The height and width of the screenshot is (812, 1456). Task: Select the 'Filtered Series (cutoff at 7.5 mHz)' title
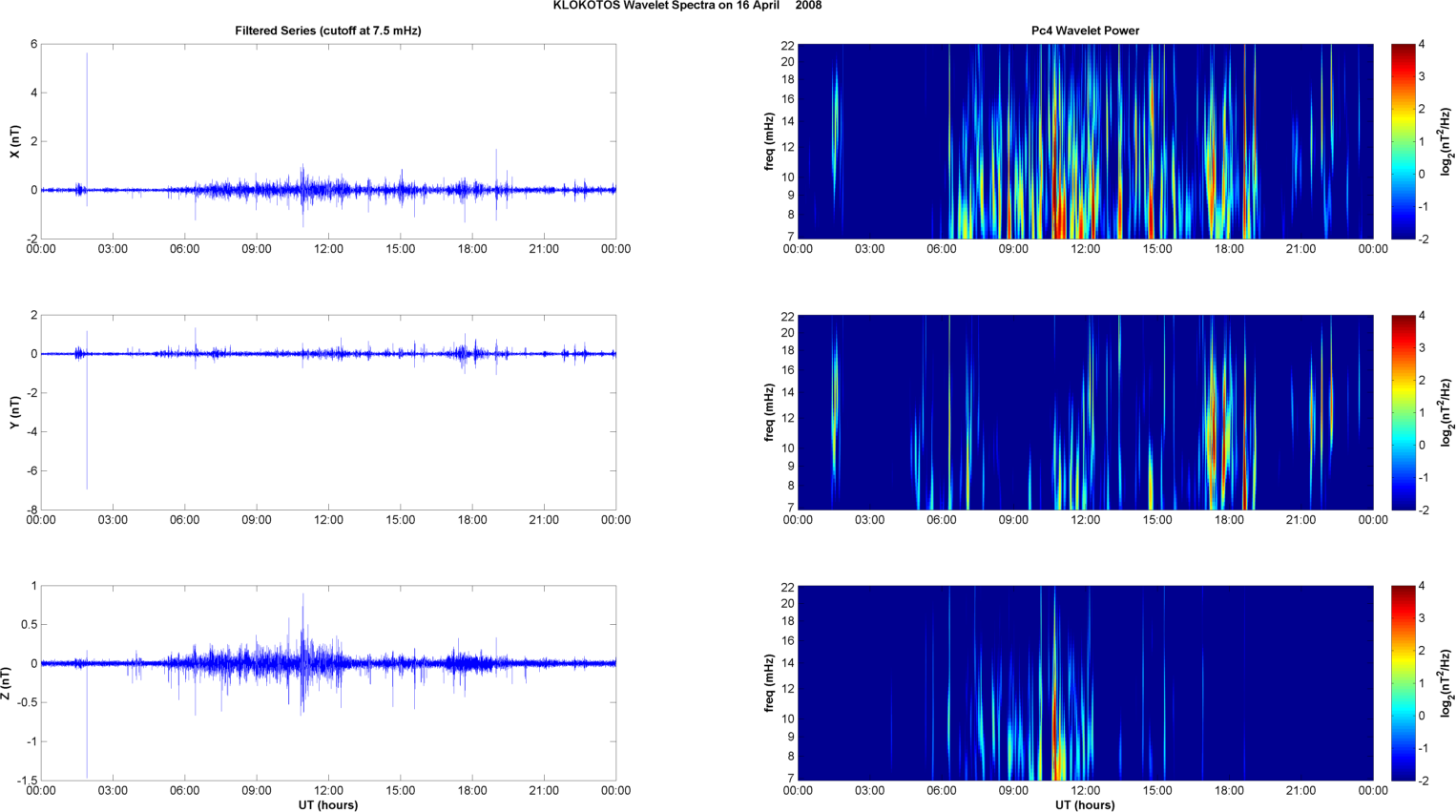[x=328, y=31]
